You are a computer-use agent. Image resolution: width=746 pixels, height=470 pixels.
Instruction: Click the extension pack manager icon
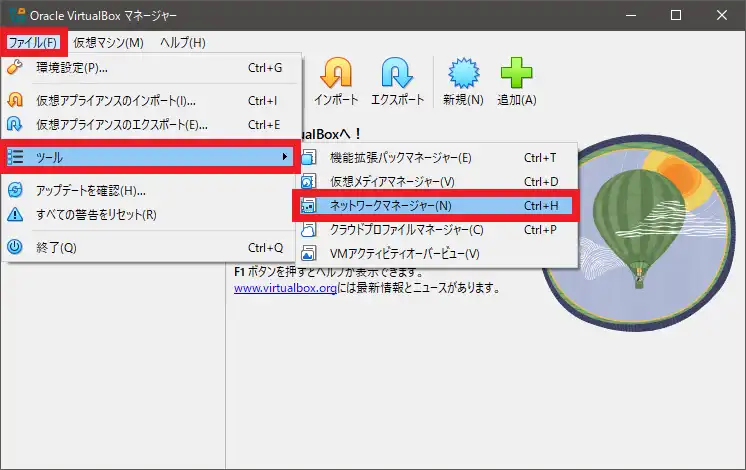point(308,157)
